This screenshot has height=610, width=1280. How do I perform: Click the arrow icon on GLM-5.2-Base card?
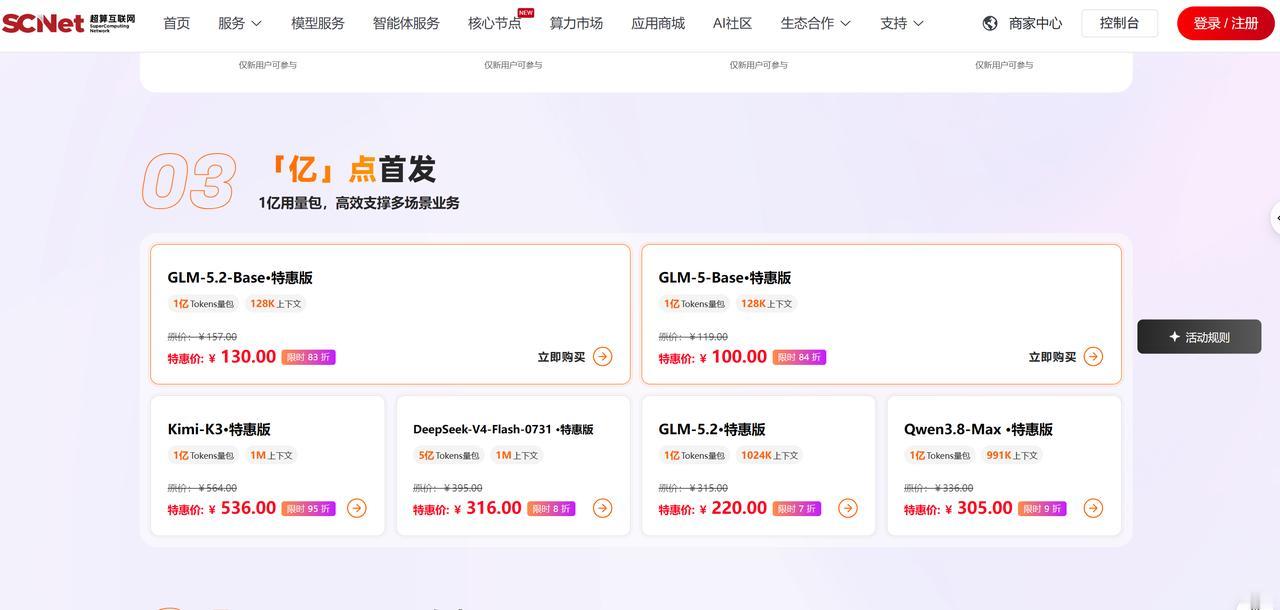tap(602, 357)
